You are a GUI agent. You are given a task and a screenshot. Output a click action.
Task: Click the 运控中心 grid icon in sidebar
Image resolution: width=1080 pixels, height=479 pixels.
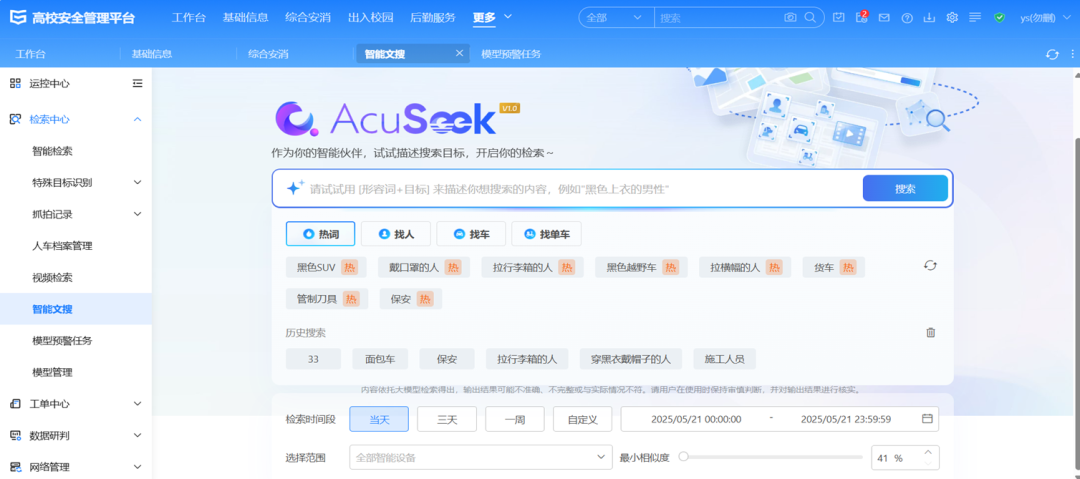(14, 83)
